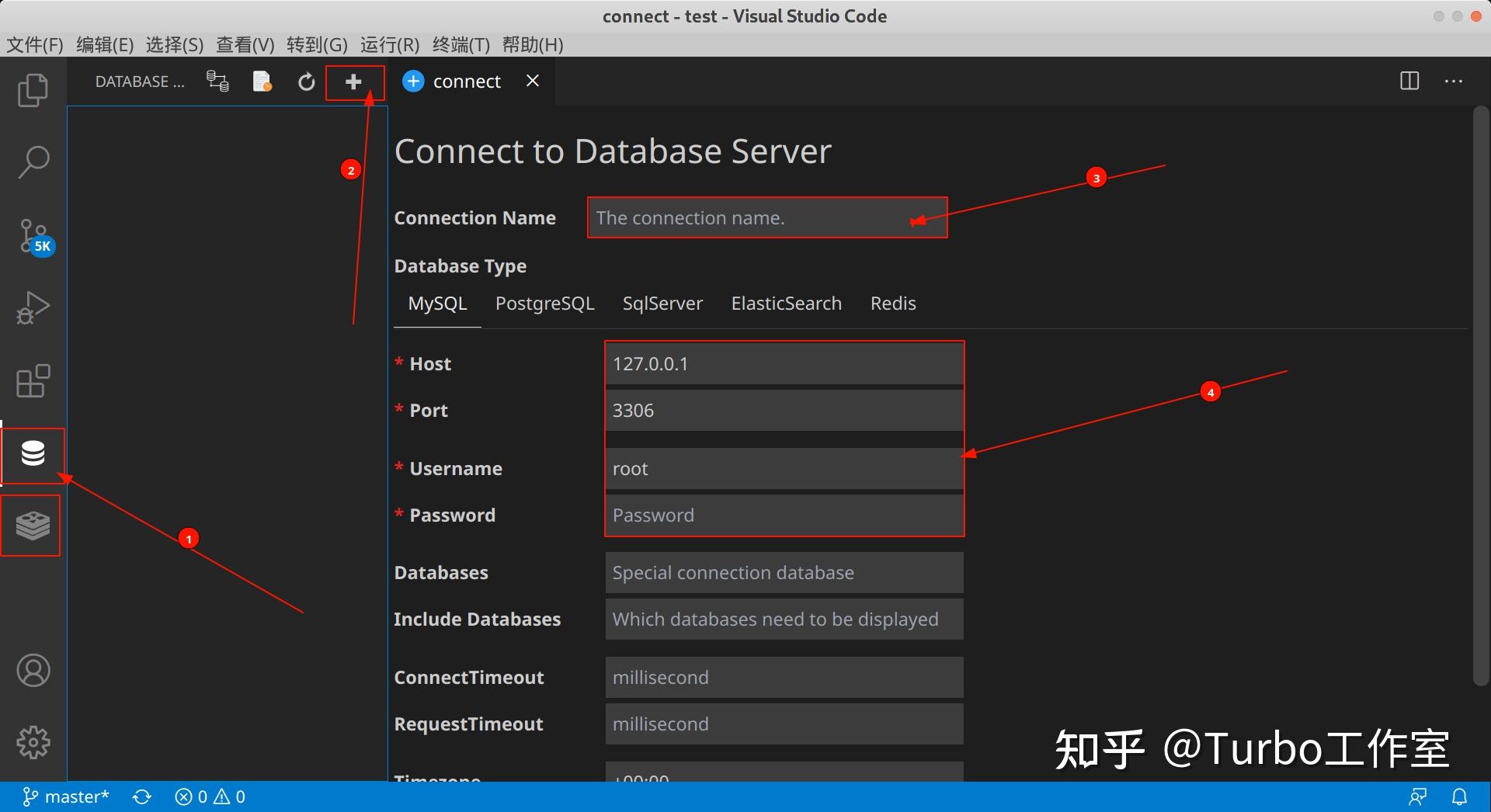The height and width of the screenshot is (812, 1491).
Task: Open the more actions ellipsis menu
Action: pyautogui.click(x=1453, y=81)
